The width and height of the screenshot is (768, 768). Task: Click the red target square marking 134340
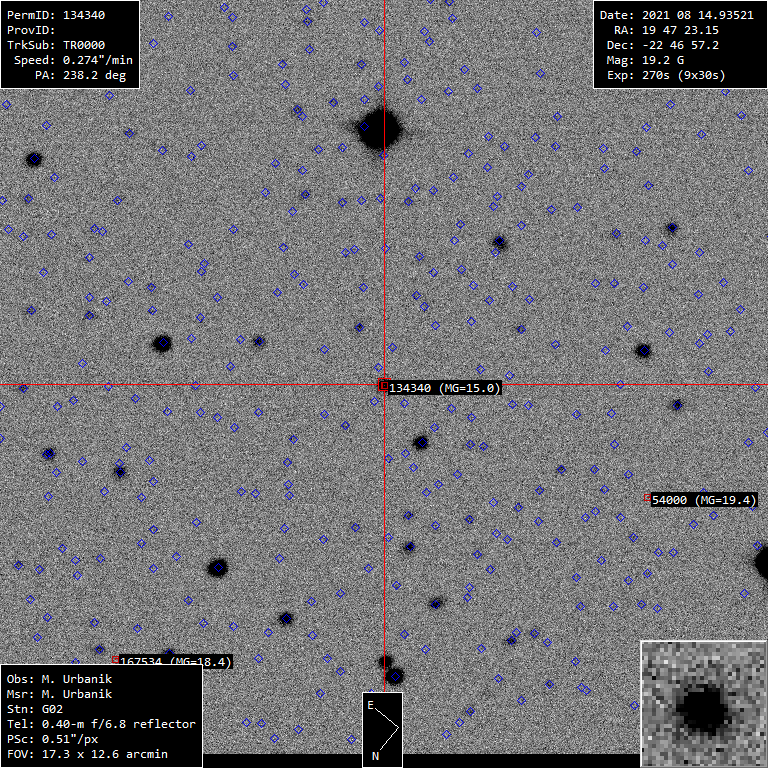pyautogui.click(x=384, y=385)
